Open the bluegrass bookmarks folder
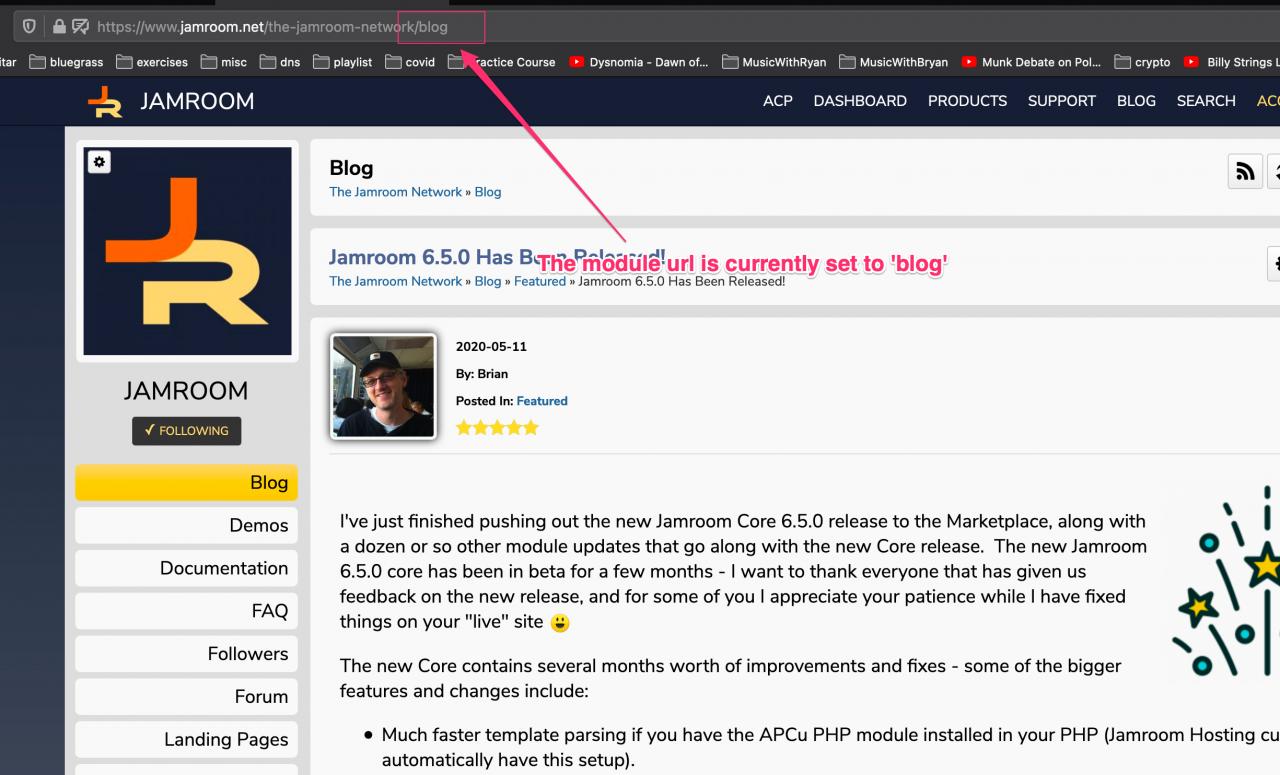 coord(66,62)
